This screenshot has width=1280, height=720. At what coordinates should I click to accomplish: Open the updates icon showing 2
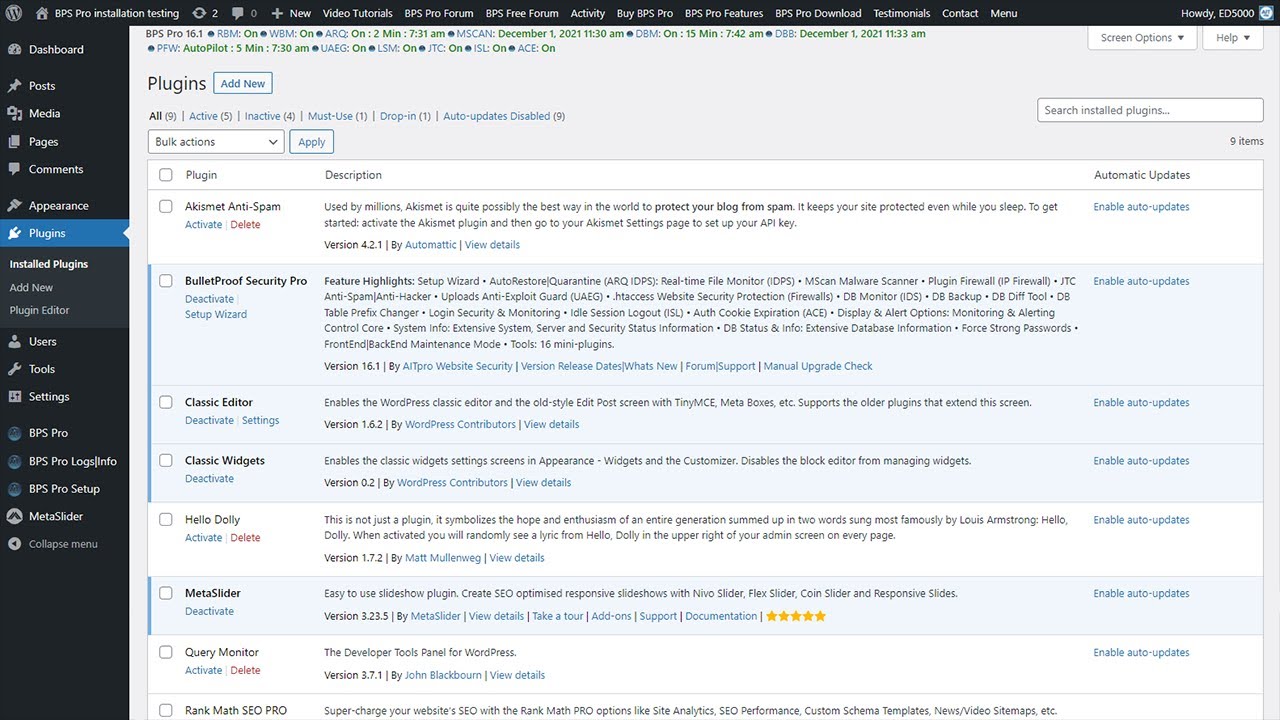199,13
